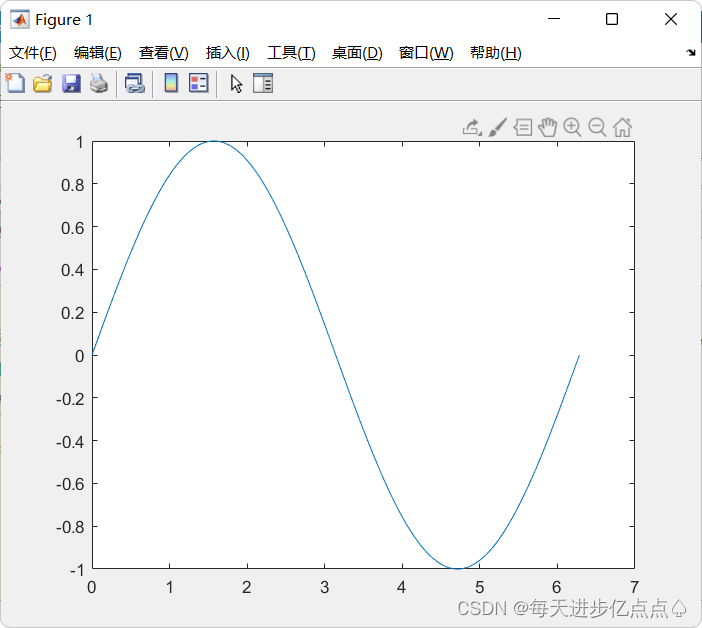Click the New Figure toolbar icon
The width and height of the screenshot is (702, 628).
pos(15,84)
